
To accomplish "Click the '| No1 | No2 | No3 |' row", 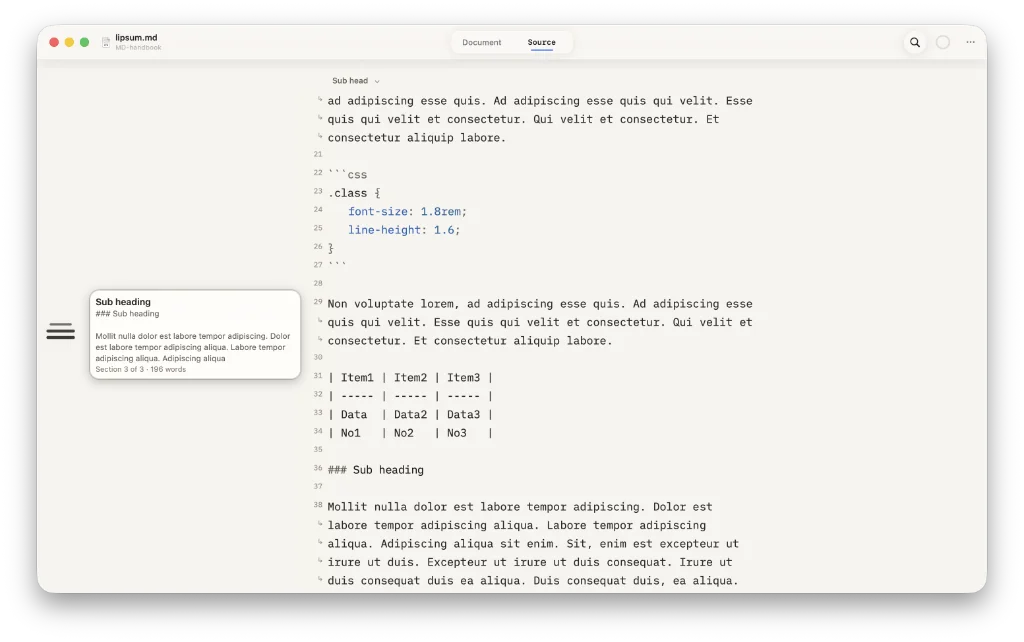I will point(410,433).
